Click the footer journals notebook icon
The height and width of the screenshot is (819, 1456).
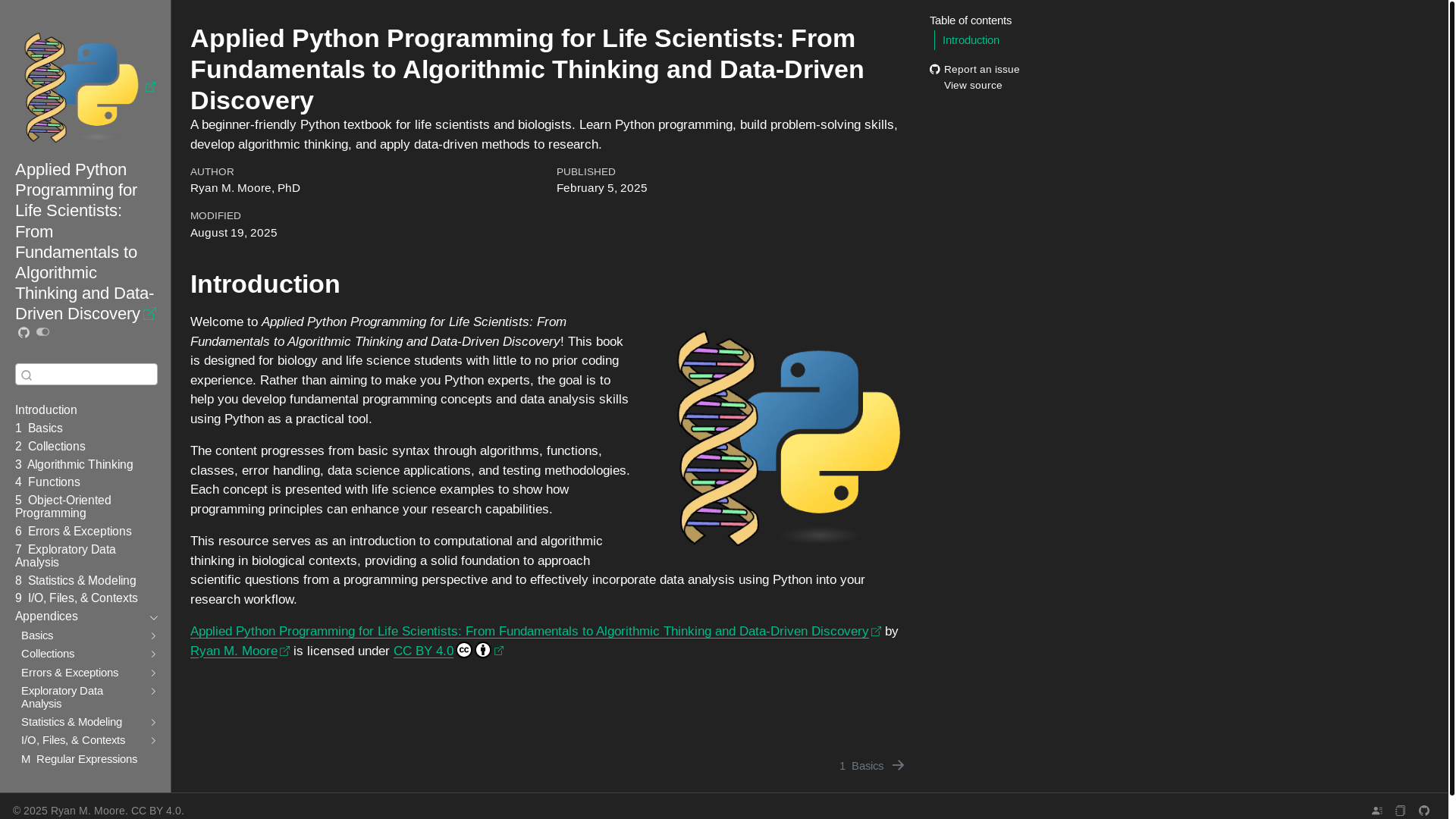[x=1401, y=811]
